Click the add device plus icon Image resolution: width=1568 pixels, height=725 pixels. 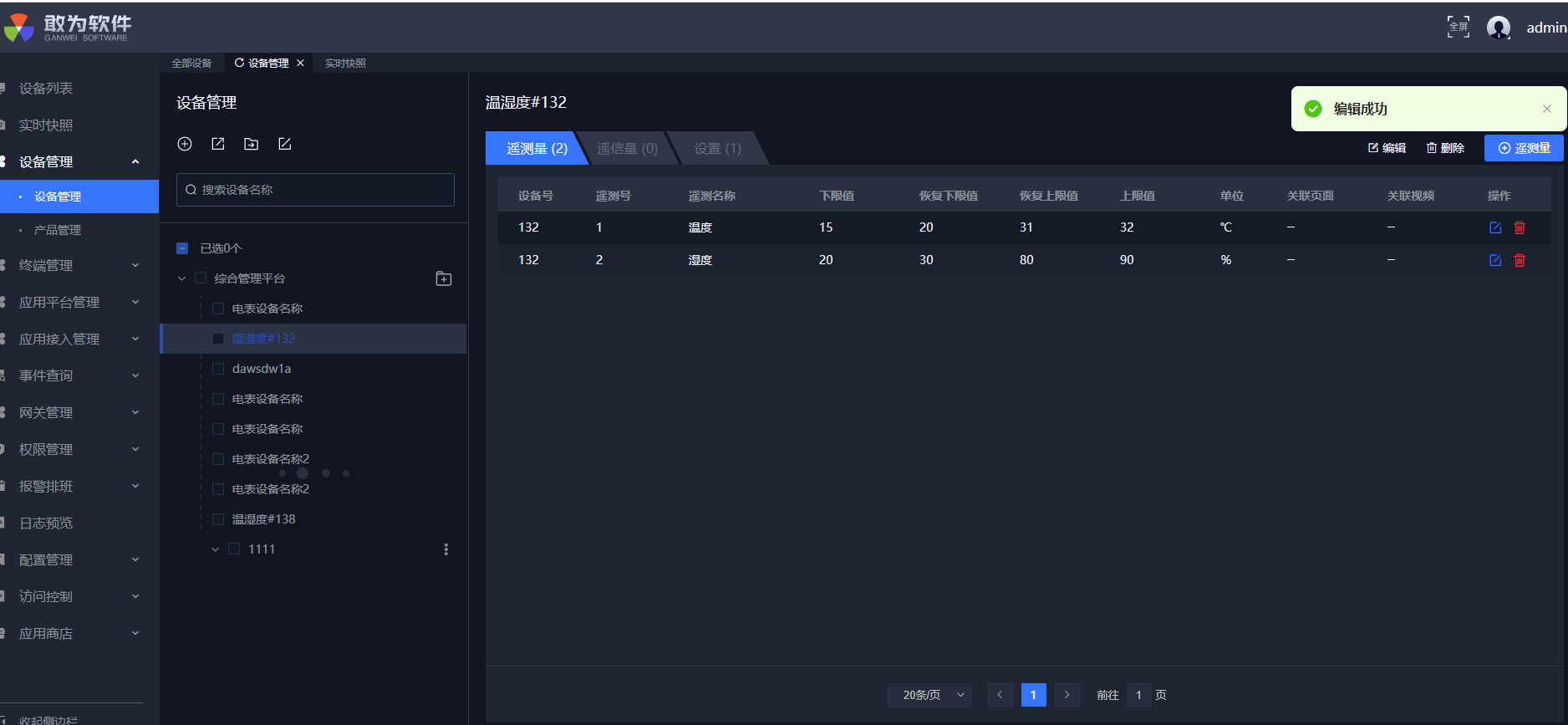pyautogui.click(x=185, y=144)
